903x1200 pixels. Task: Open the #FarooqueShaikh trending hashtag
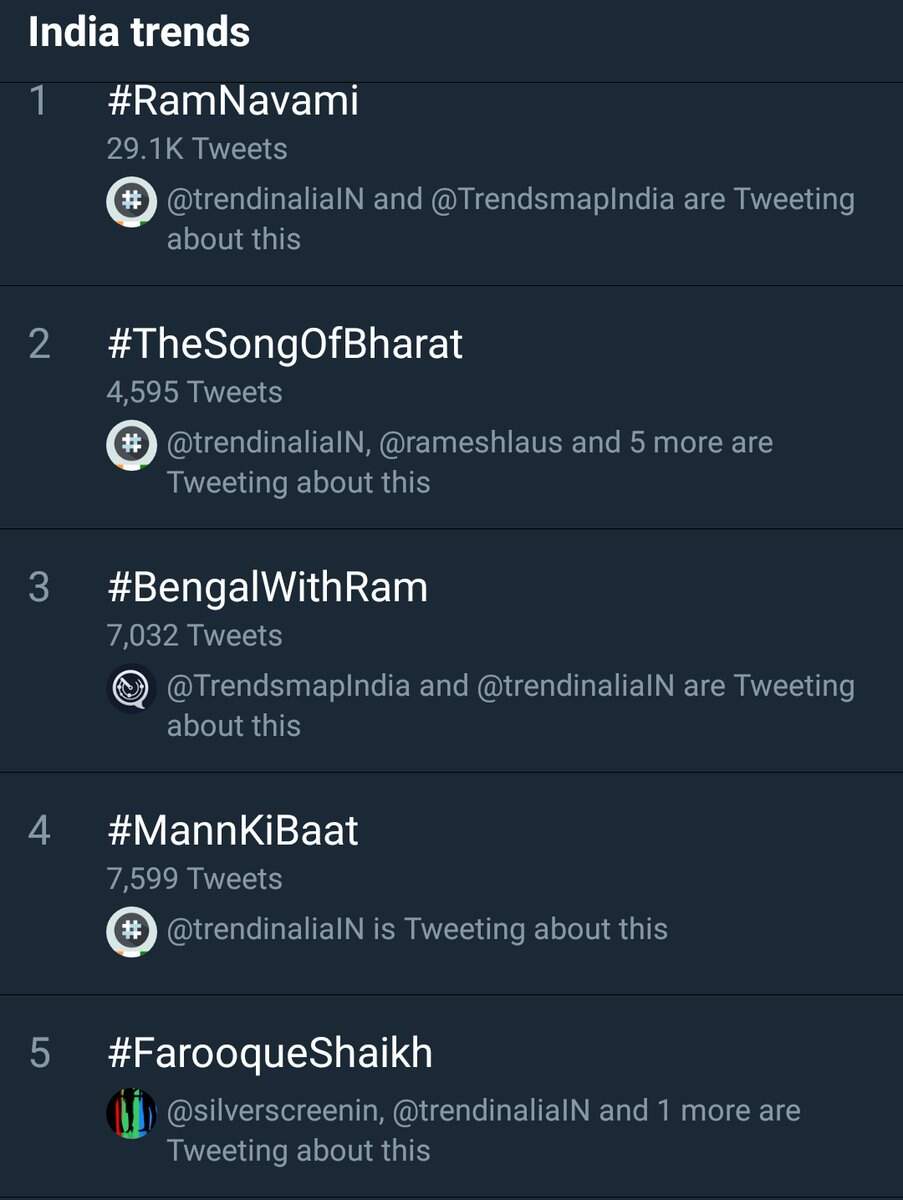tap(270, 1053)
